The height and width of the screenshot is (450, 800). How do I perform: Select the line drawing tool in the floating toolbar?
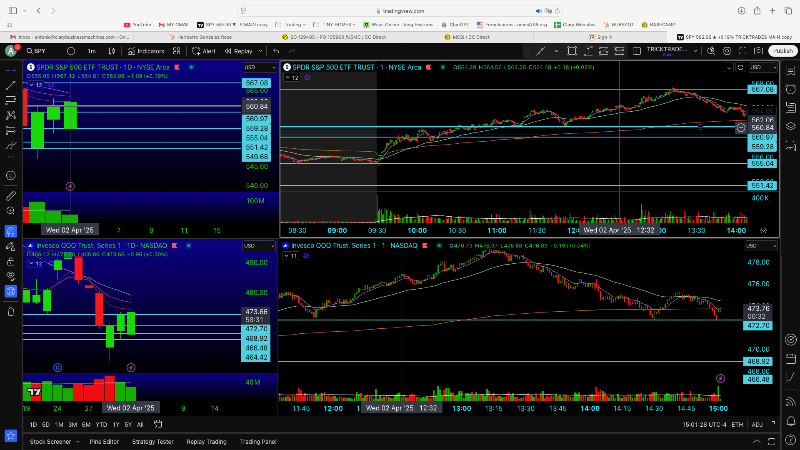pyautogui.click(x=540, y=51)
